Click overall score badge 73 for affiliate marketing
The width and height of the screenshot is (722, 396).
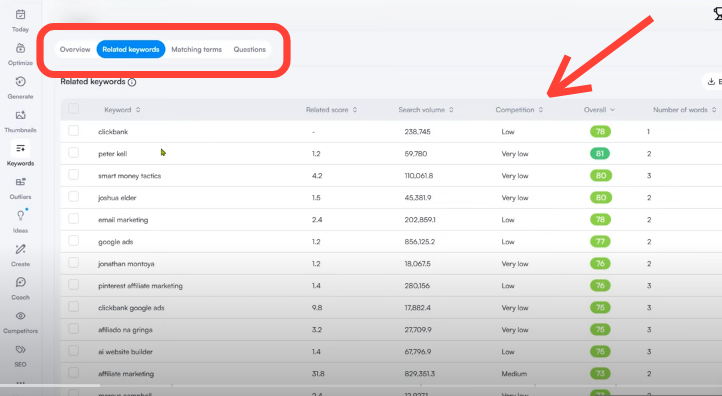click(600, 373)
